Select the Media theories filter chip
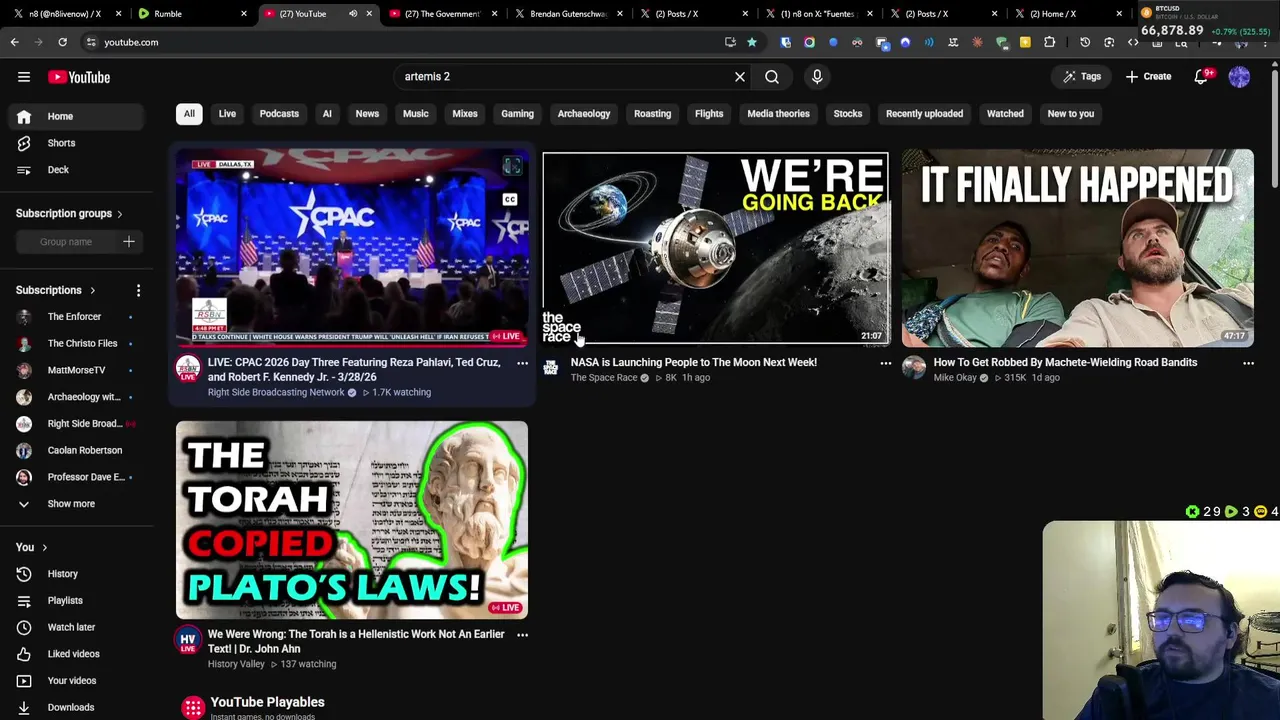The image size is (1280, 720). [778, 114]
